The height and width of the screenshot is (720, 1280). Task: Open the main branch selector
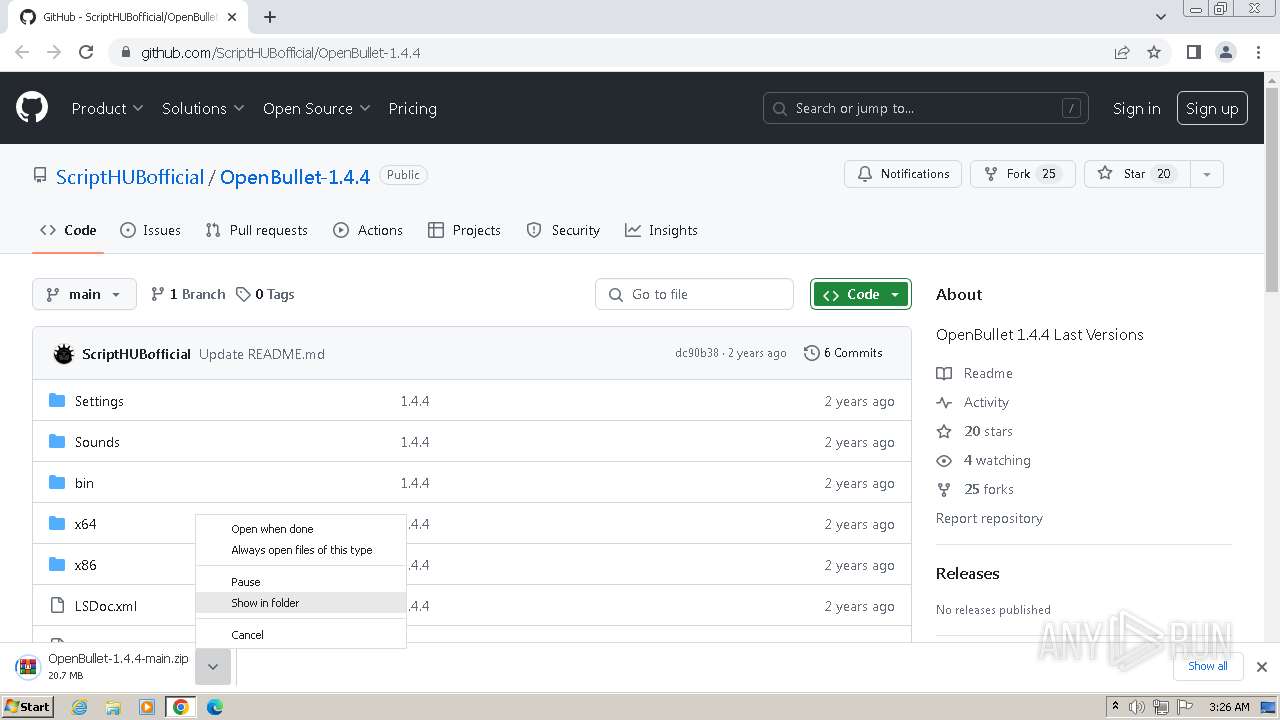click(x=84, y=294)
